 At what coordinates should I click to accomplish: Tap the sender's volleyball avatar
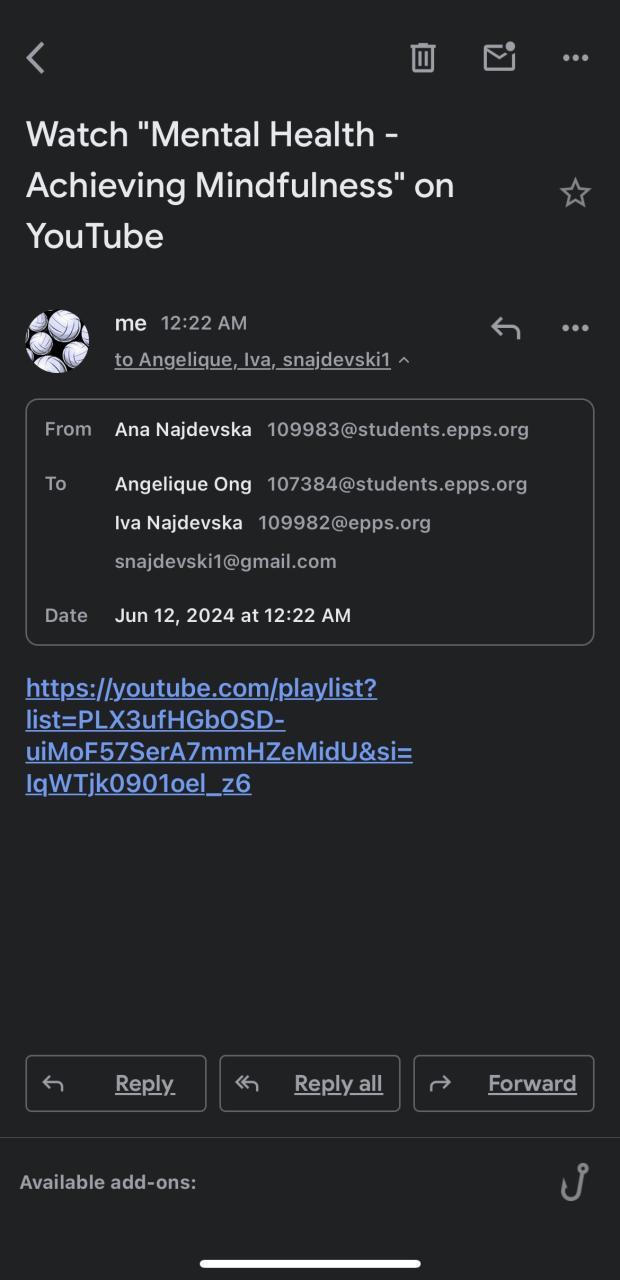(x=57, y=341)
